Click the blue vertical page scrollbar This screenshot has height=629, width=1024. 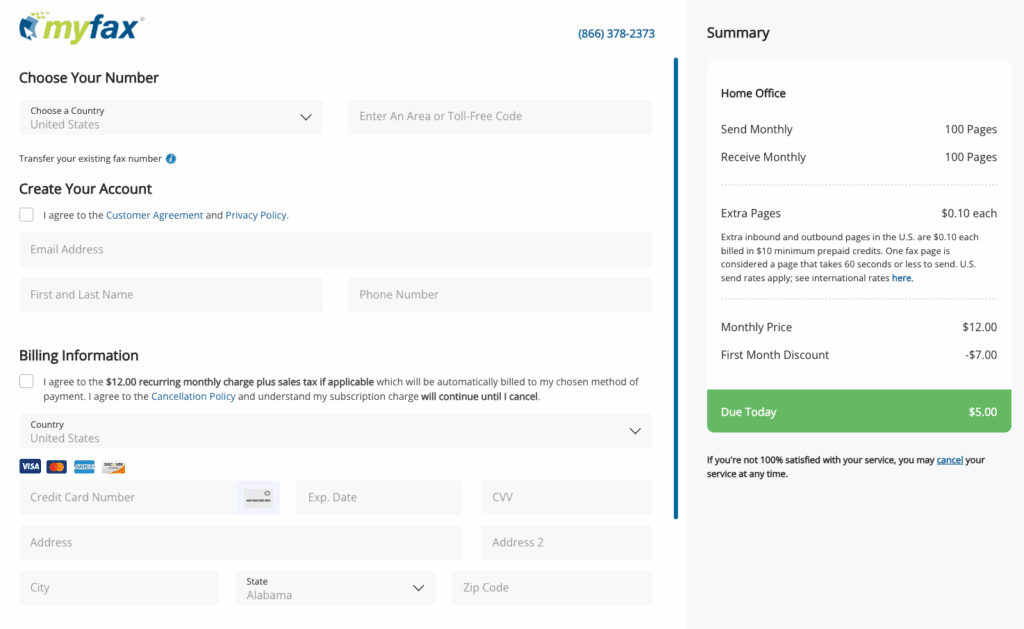[x=676, y=288]
